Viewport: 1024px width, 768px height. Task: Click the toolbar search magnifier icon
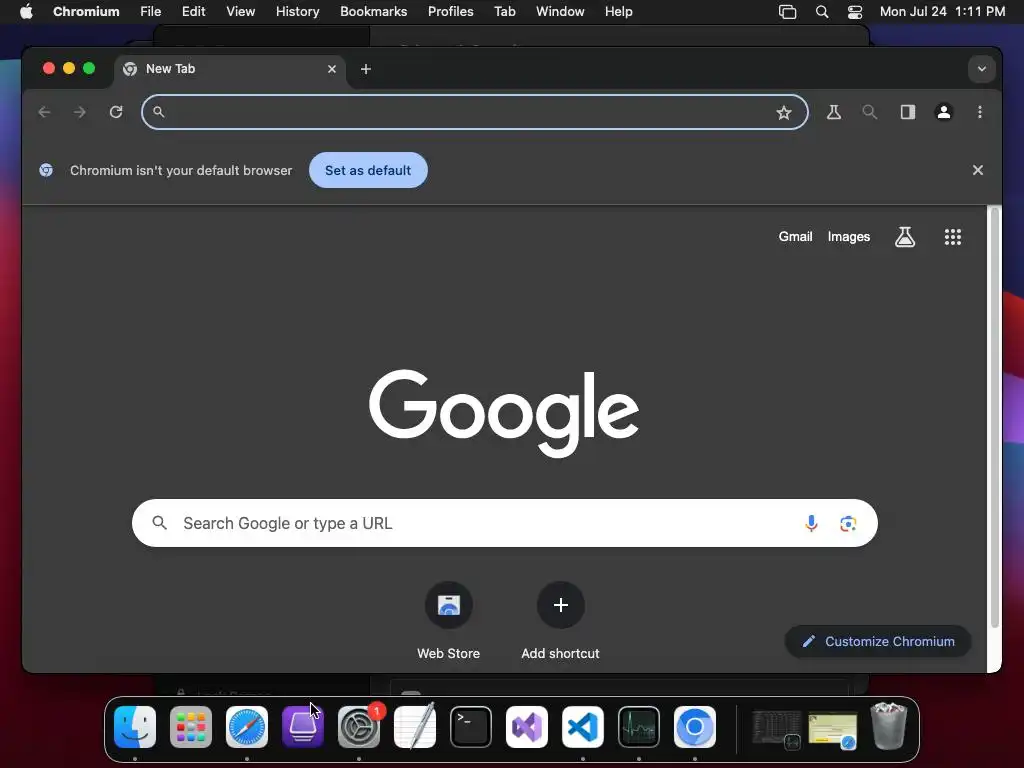click(869, 112)
